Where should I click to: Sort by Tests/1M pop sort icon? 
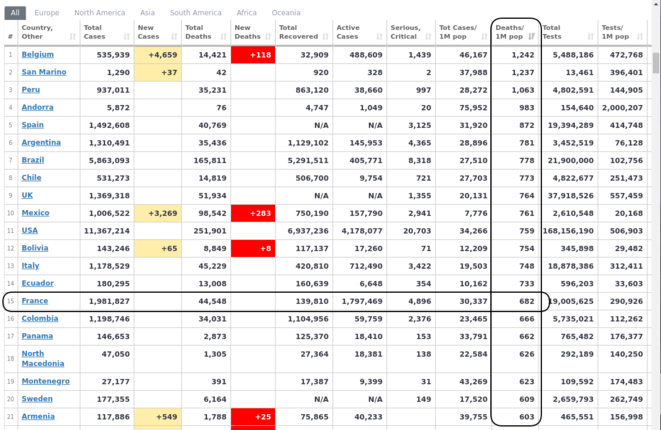640,37
